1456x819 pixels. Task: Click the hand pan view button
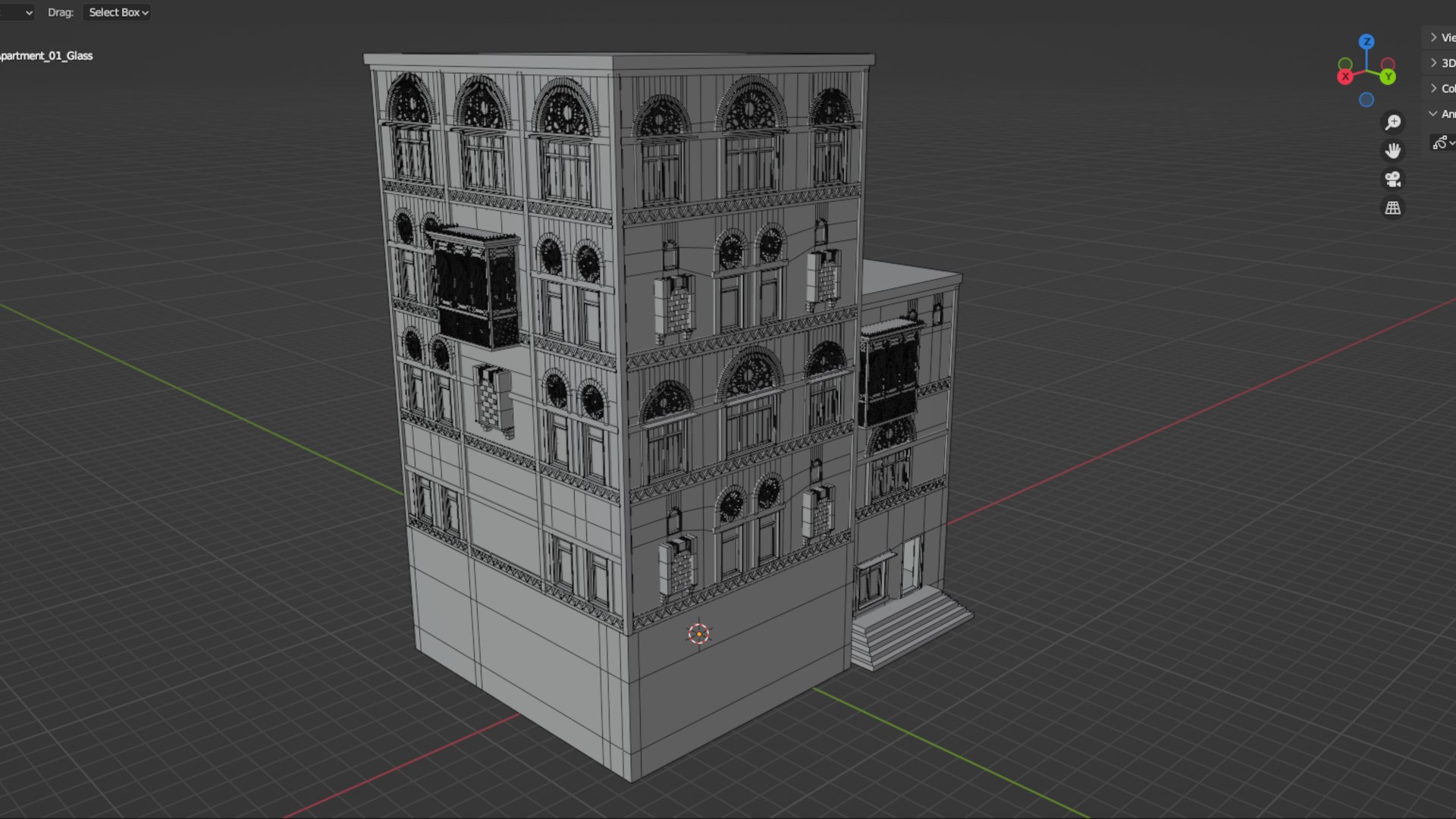click(x=1393, y=151)
